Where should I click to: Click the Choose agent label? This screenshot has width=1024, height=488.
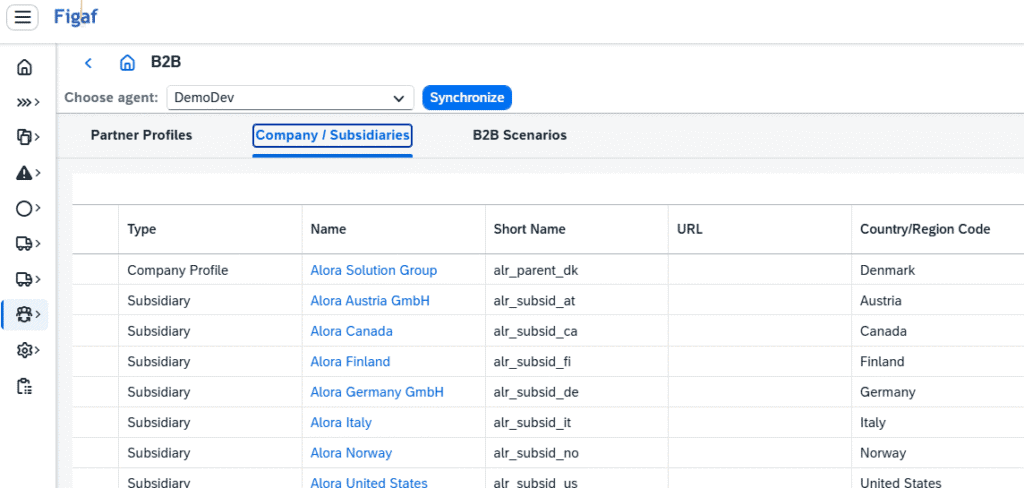click(111, 97)
